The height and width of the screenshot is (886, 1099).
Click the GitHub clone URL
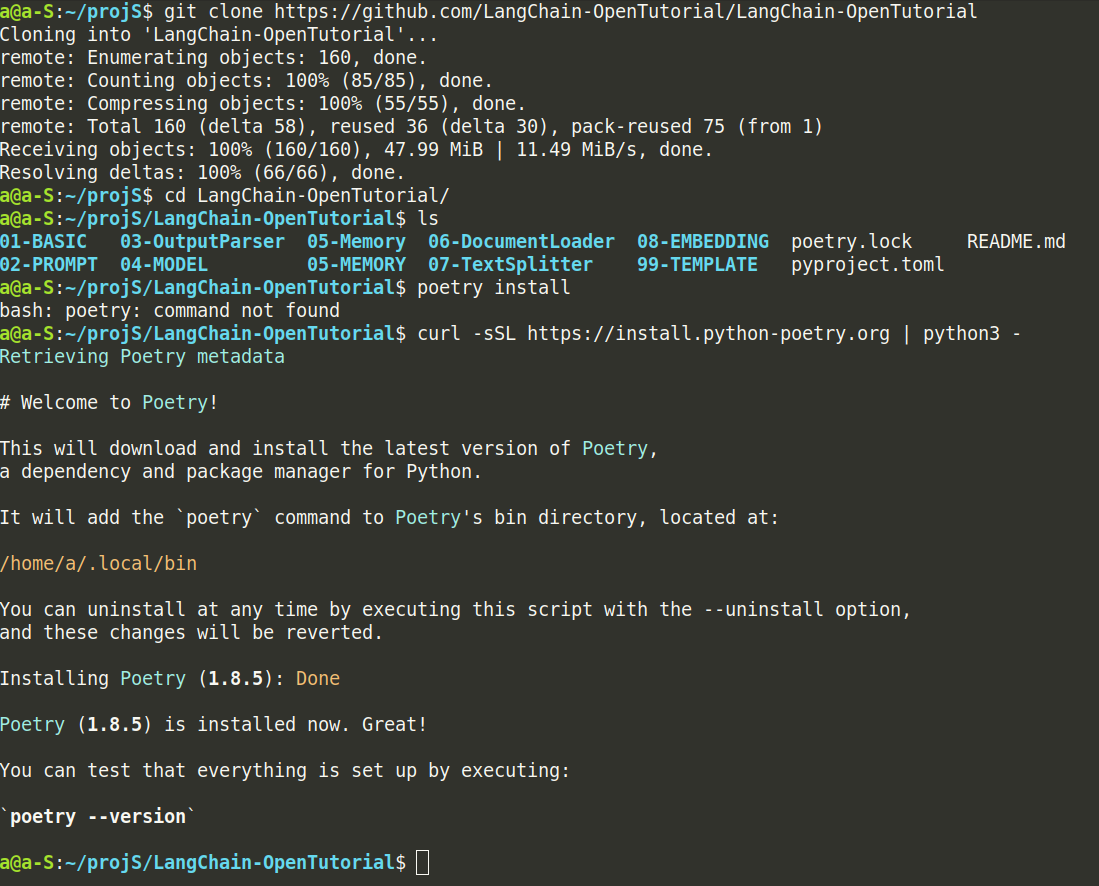[625, 12]
